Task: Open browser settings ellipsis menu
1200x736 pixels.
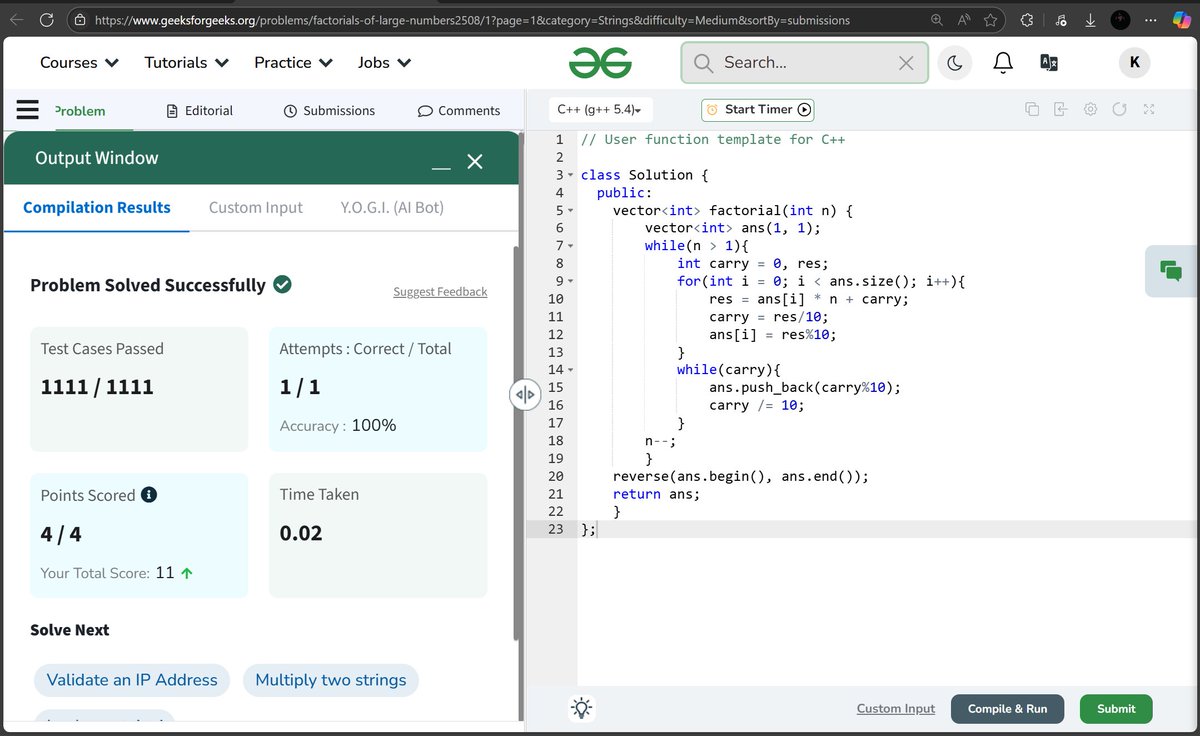Action: pos(1150,19)
